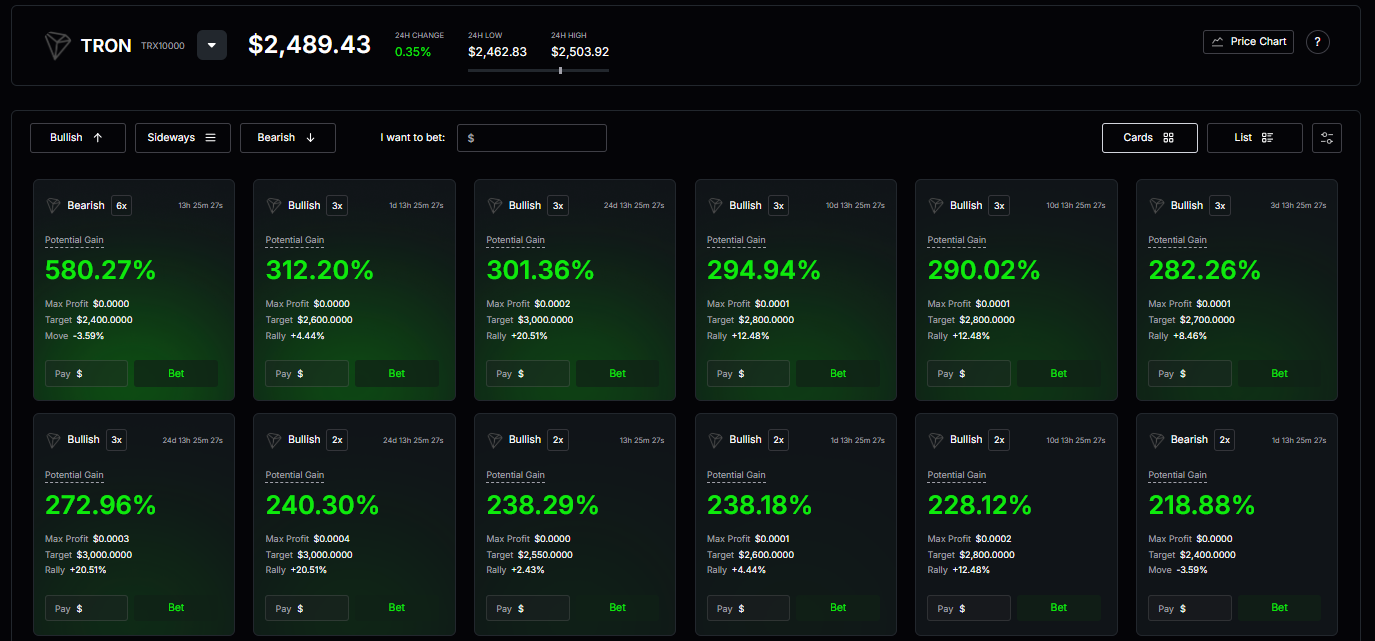Place Bet on the 312.20% card
The image size is (1375, 641).
(397, 373)
